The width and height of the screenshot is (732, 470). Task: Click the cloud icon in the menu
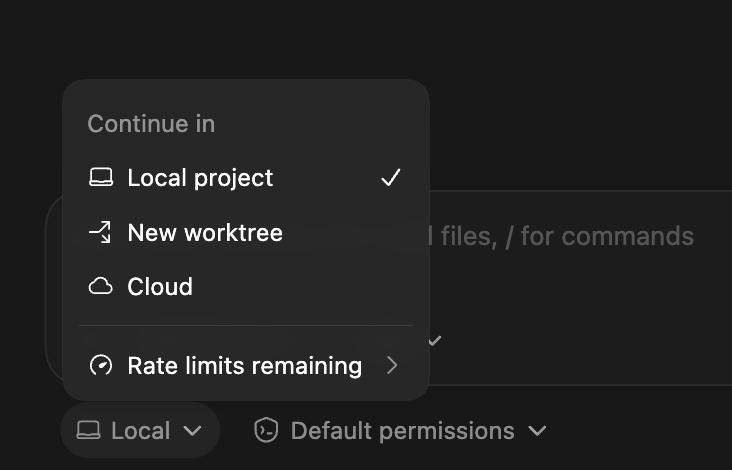tap(101, 286)
